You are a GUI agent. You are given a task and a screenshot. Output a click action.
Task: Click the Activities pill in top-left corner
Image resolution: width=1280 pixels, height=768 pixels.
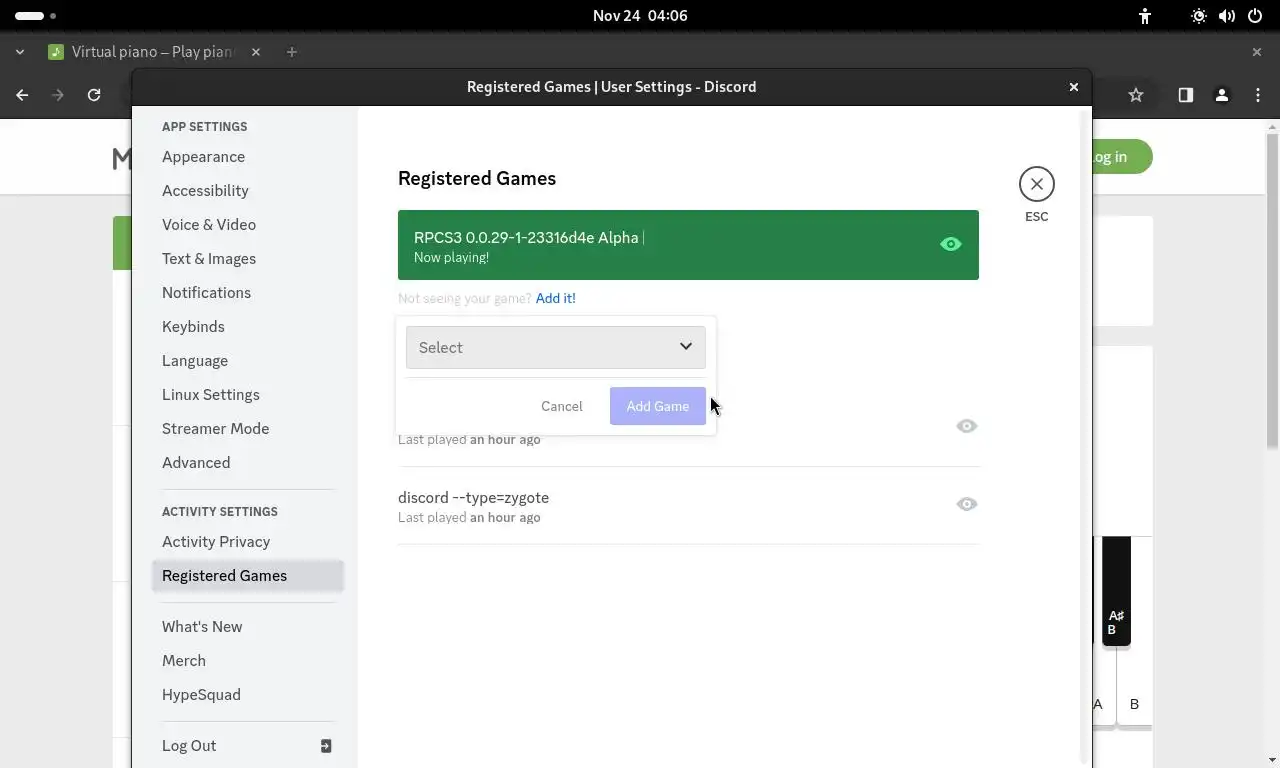(36, 16)
